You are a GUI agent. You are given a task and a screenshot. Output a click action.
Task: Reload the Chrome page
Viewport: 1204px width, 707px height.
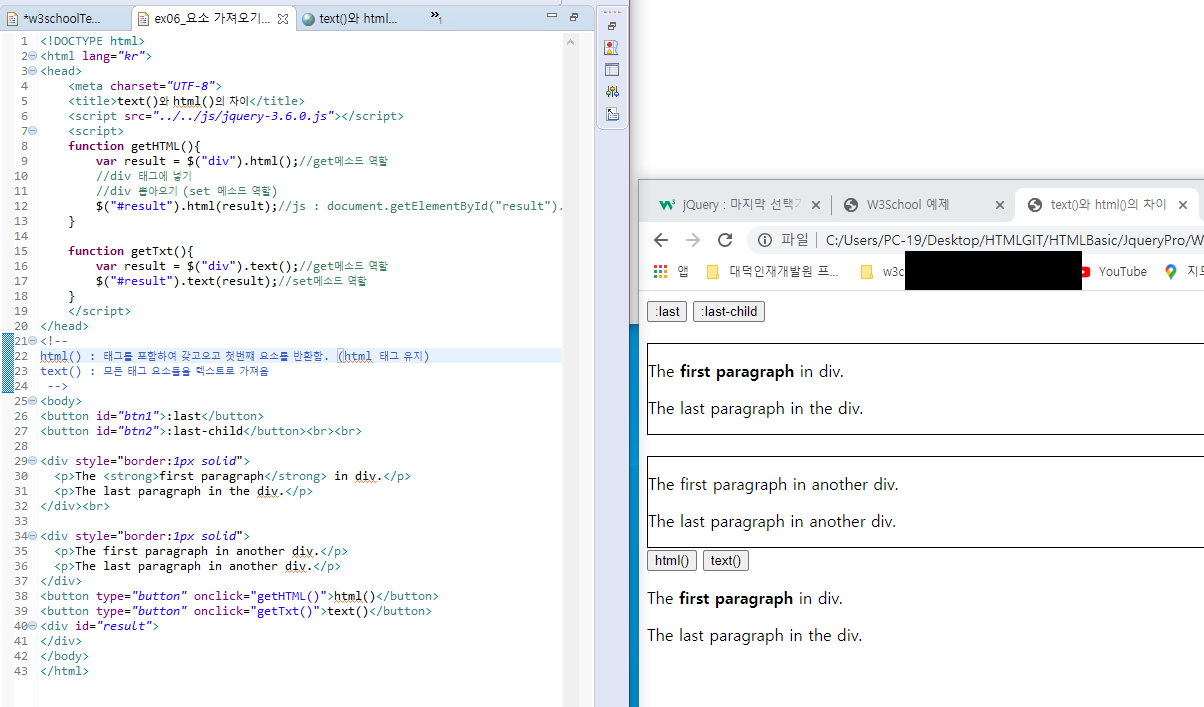(x=726, y=240)
